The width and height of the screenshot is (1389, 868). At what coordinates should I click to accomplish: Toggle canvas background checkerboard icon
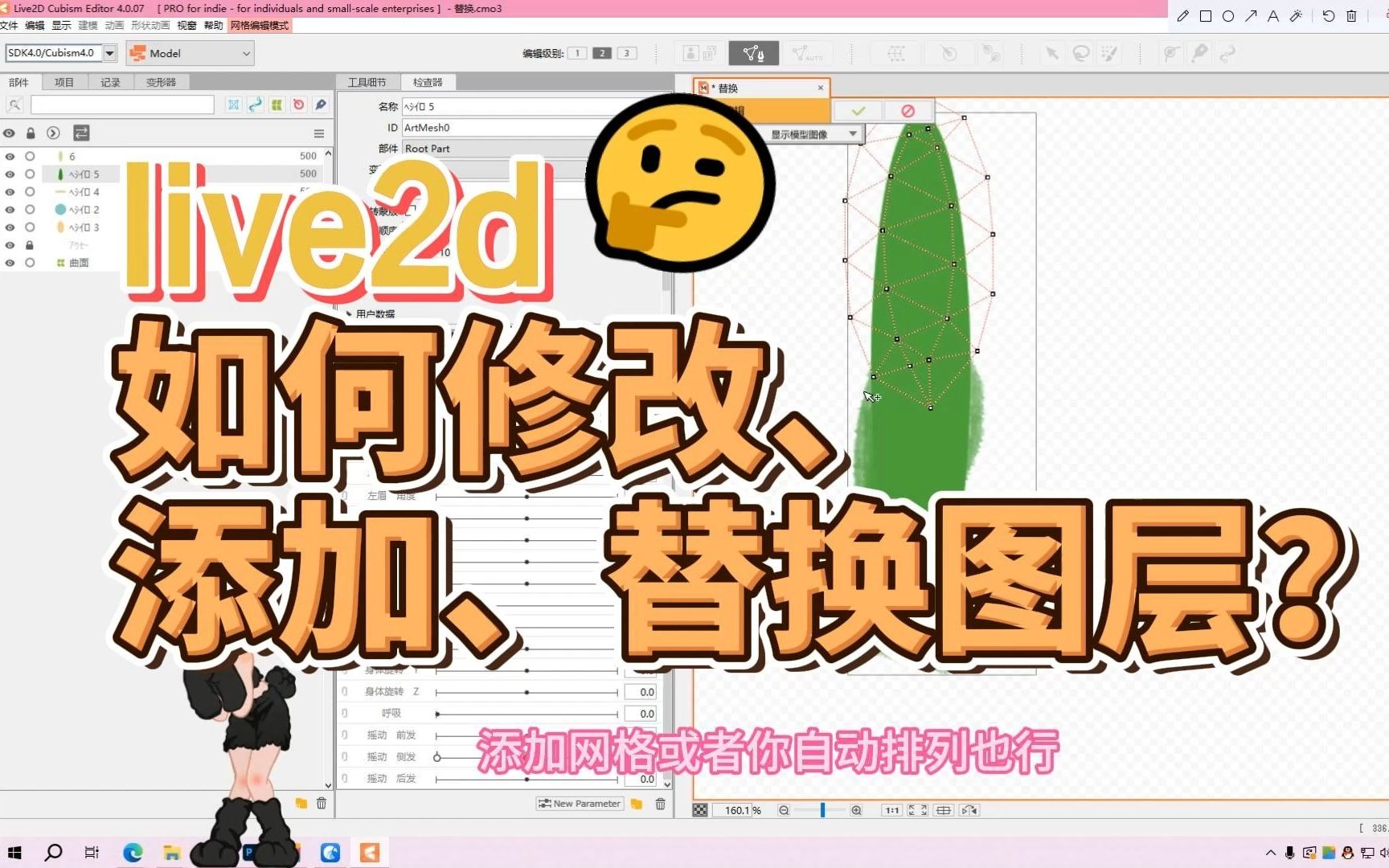tap(700, 810)
